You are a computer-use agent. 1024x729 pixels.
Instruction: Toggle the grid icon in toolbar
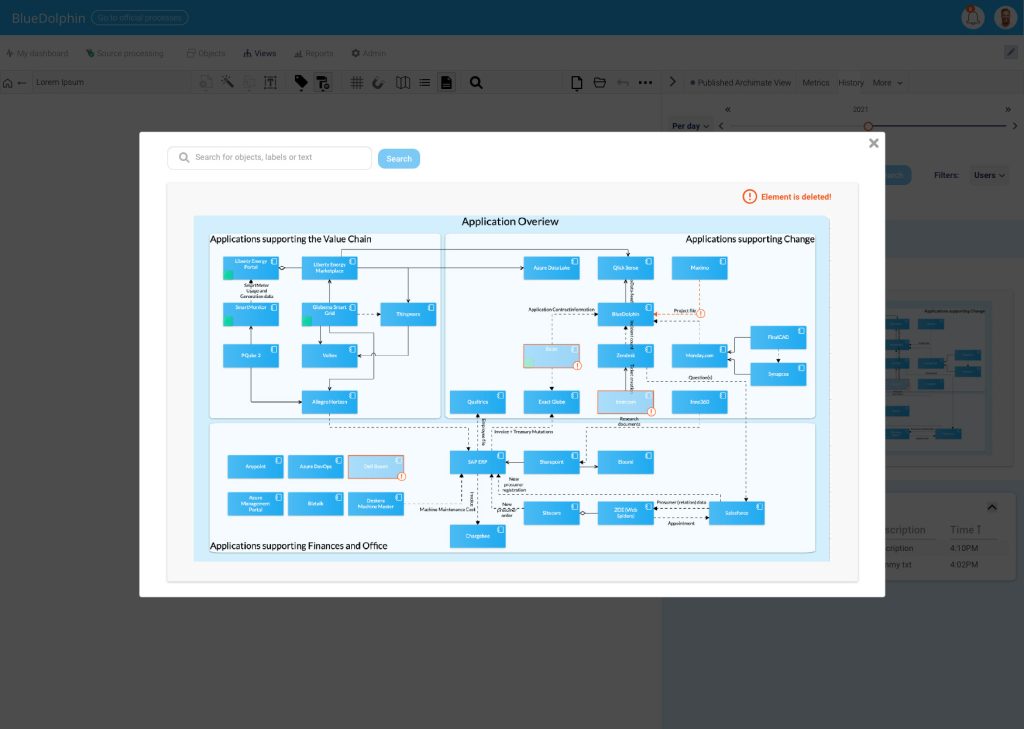pyautogui.click(x=357, y=83)
